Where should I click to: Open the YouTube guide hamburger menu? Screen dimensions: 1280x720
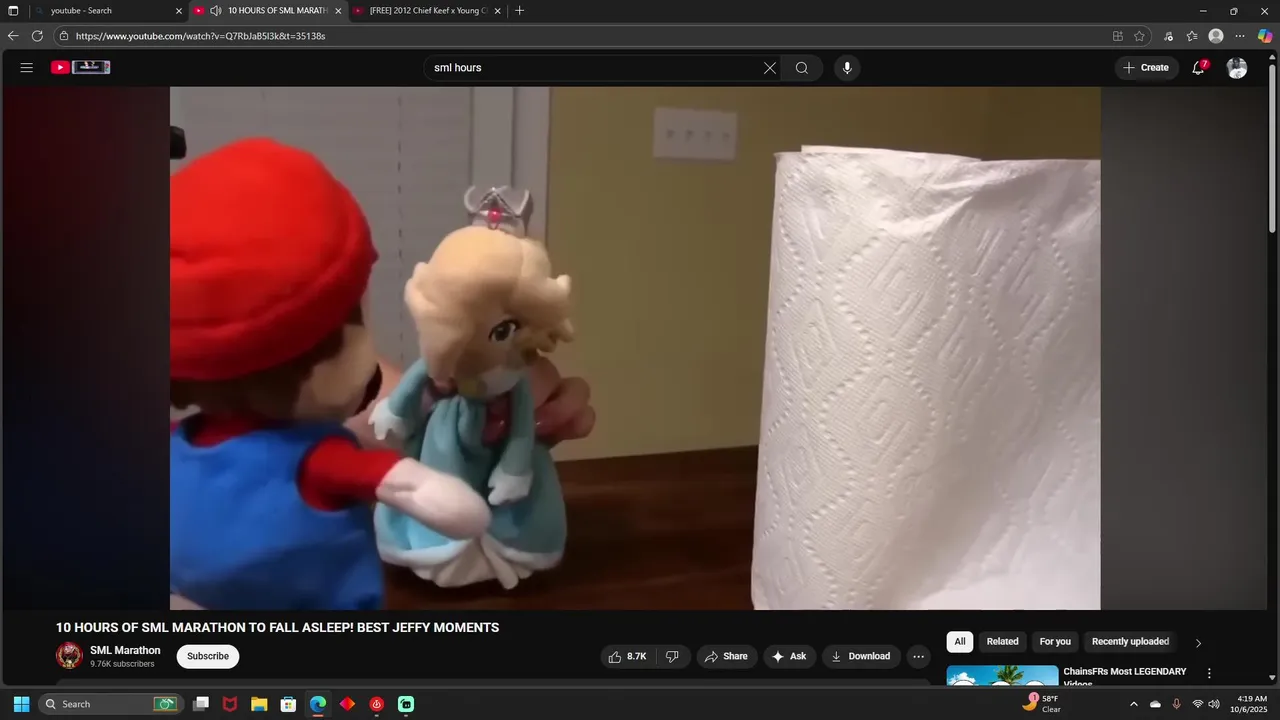coord(27,68)
